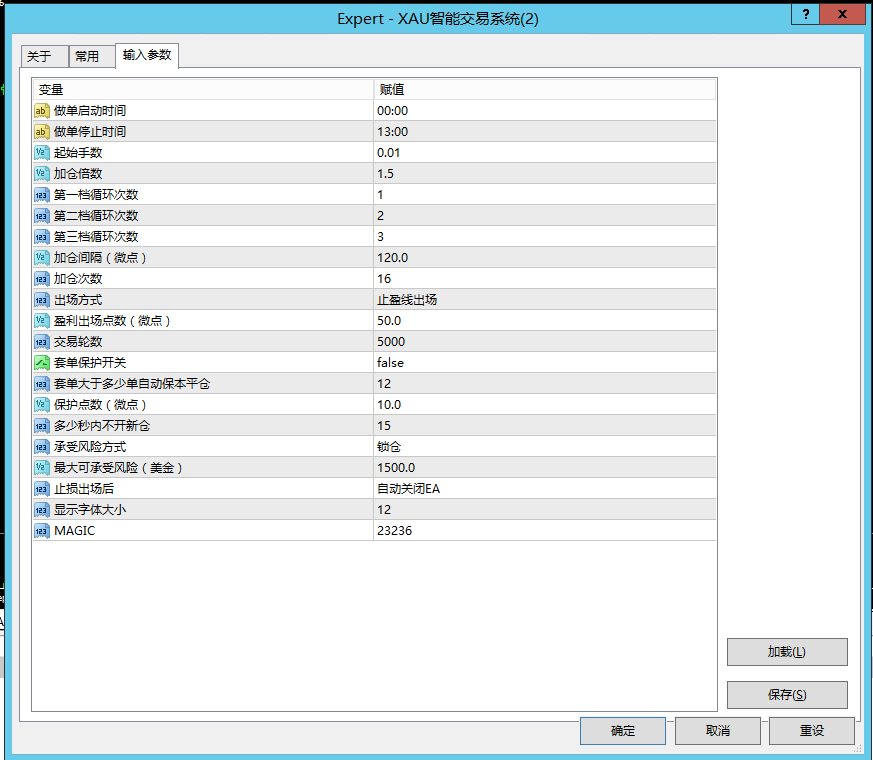Confirm the dialog with the 确定 button
Screen dimensions: 873x760
click(x=622, y=730)
